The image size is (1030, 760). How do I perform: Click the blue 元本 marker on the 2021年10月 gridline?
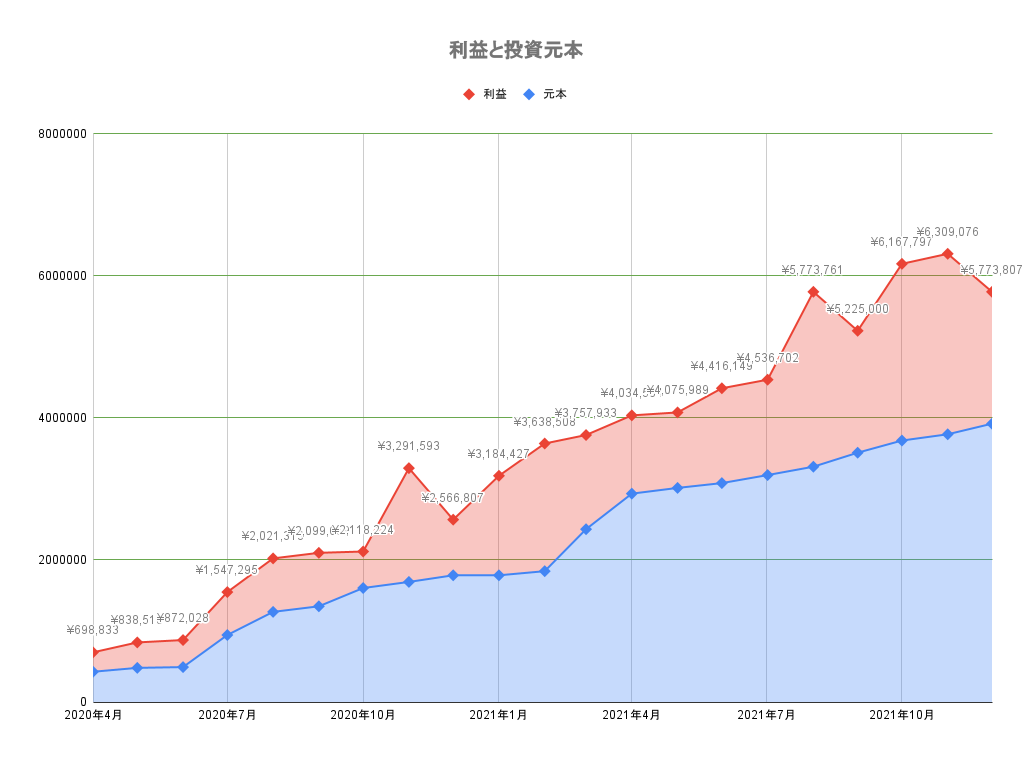pyautogui.click(x=901, y=441)
